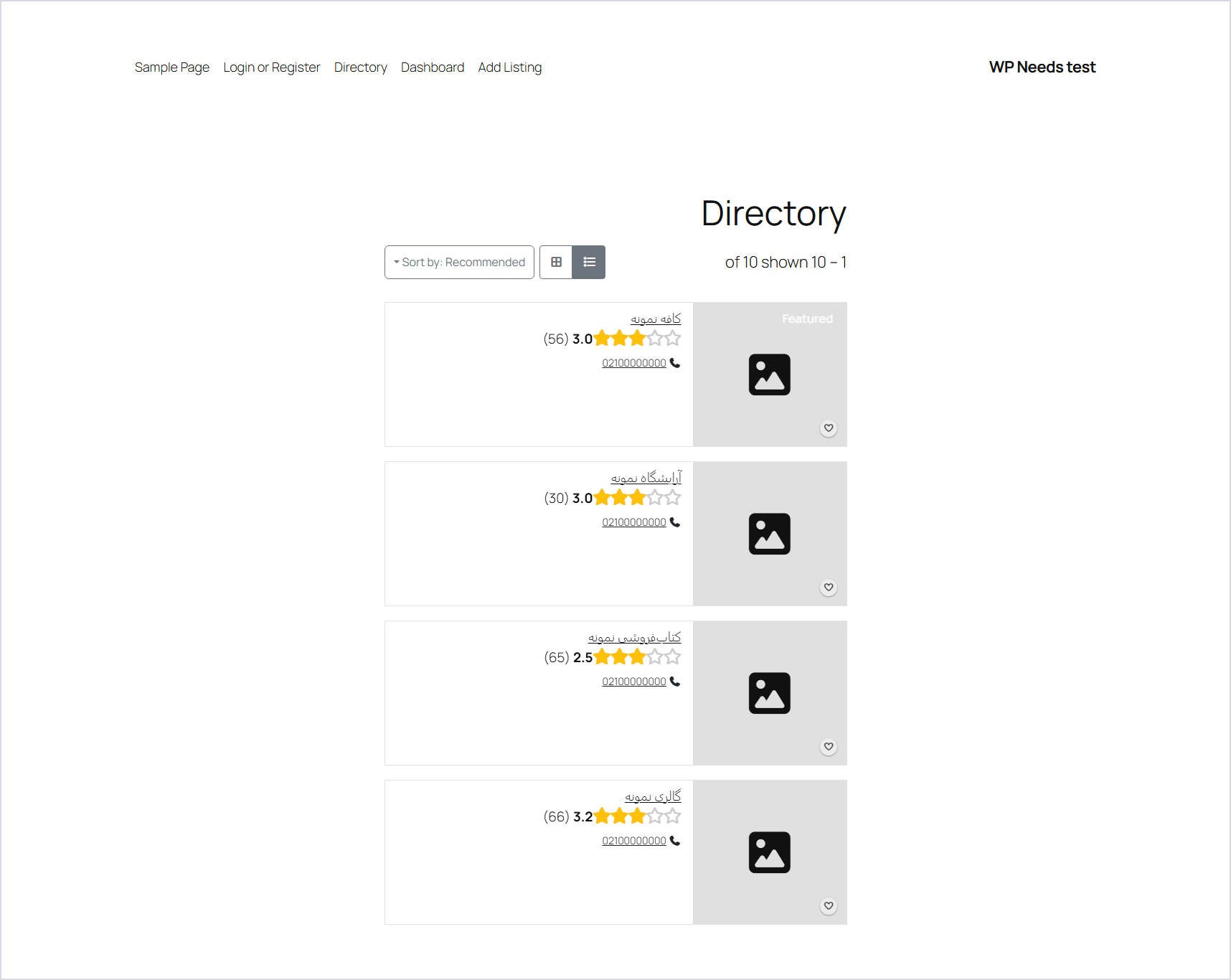
Task: Open the Add Listing nav item
Action: point(510,67)
